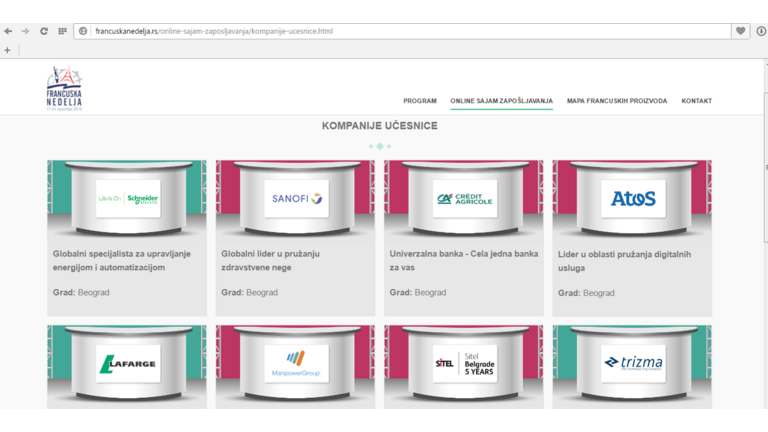Image resolution: width=768 pixels, height=432 pixels.
Task: Go to MAPA FRANCUSKIH PROIZVODA
Action: (x=616, y=101)
